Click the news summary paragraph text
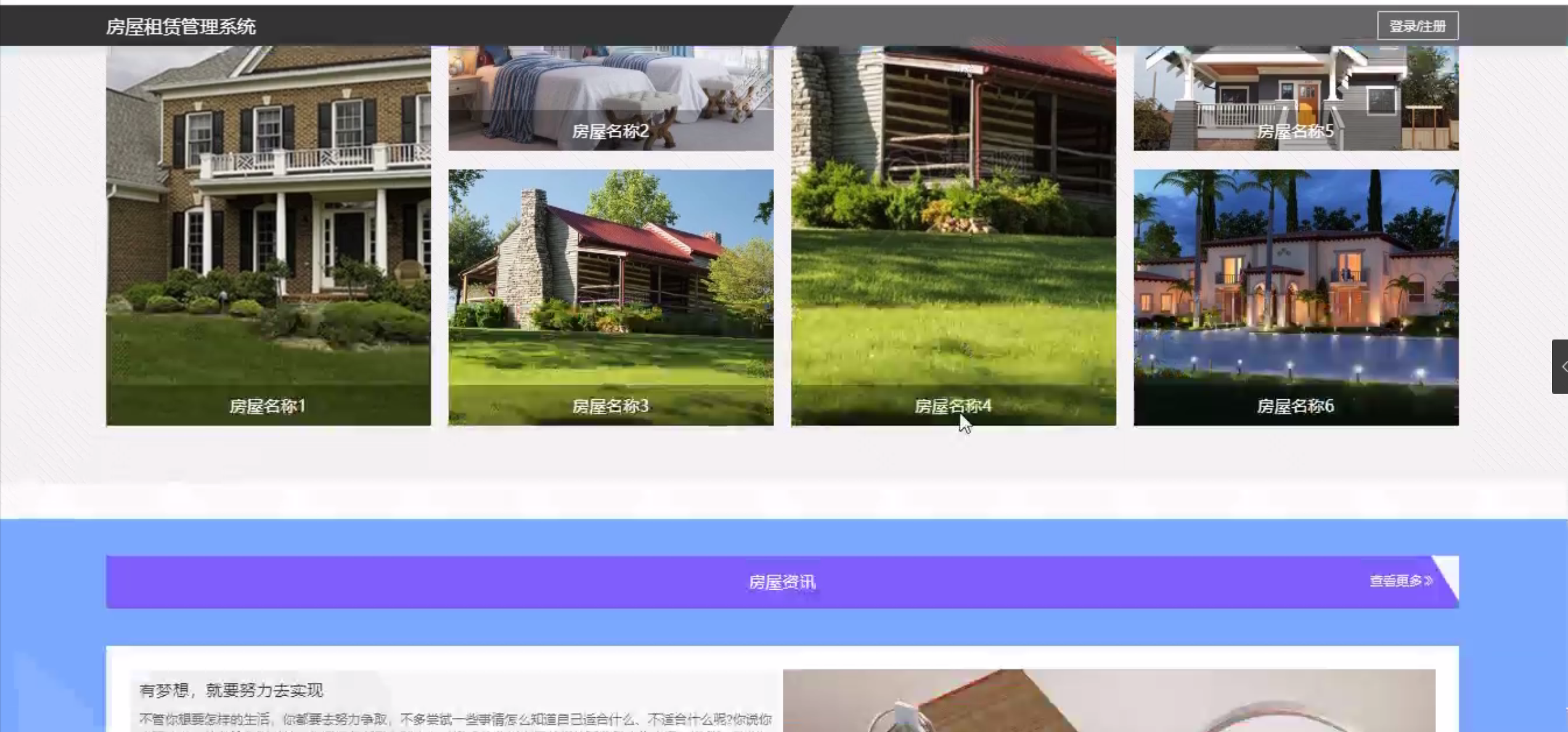Viewport: 1568px width, 732px height. click(x=455, y=719)
